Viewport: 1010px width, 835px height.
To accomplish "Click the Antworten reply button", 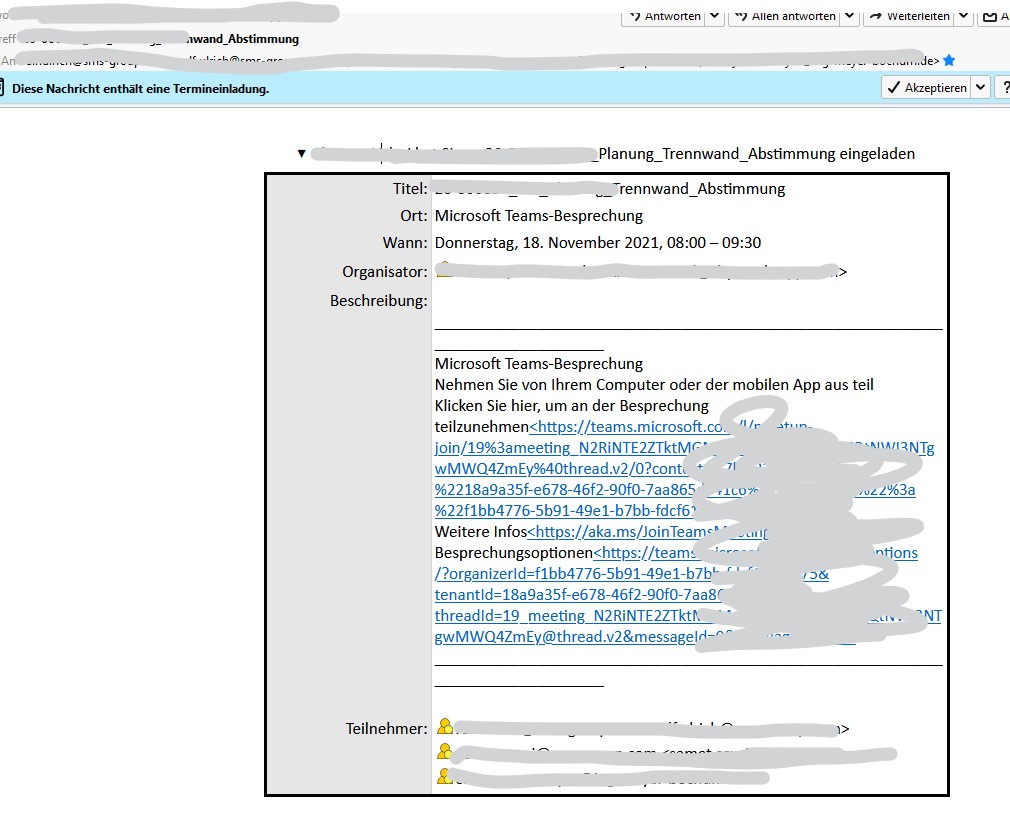I will coord(663,17).
